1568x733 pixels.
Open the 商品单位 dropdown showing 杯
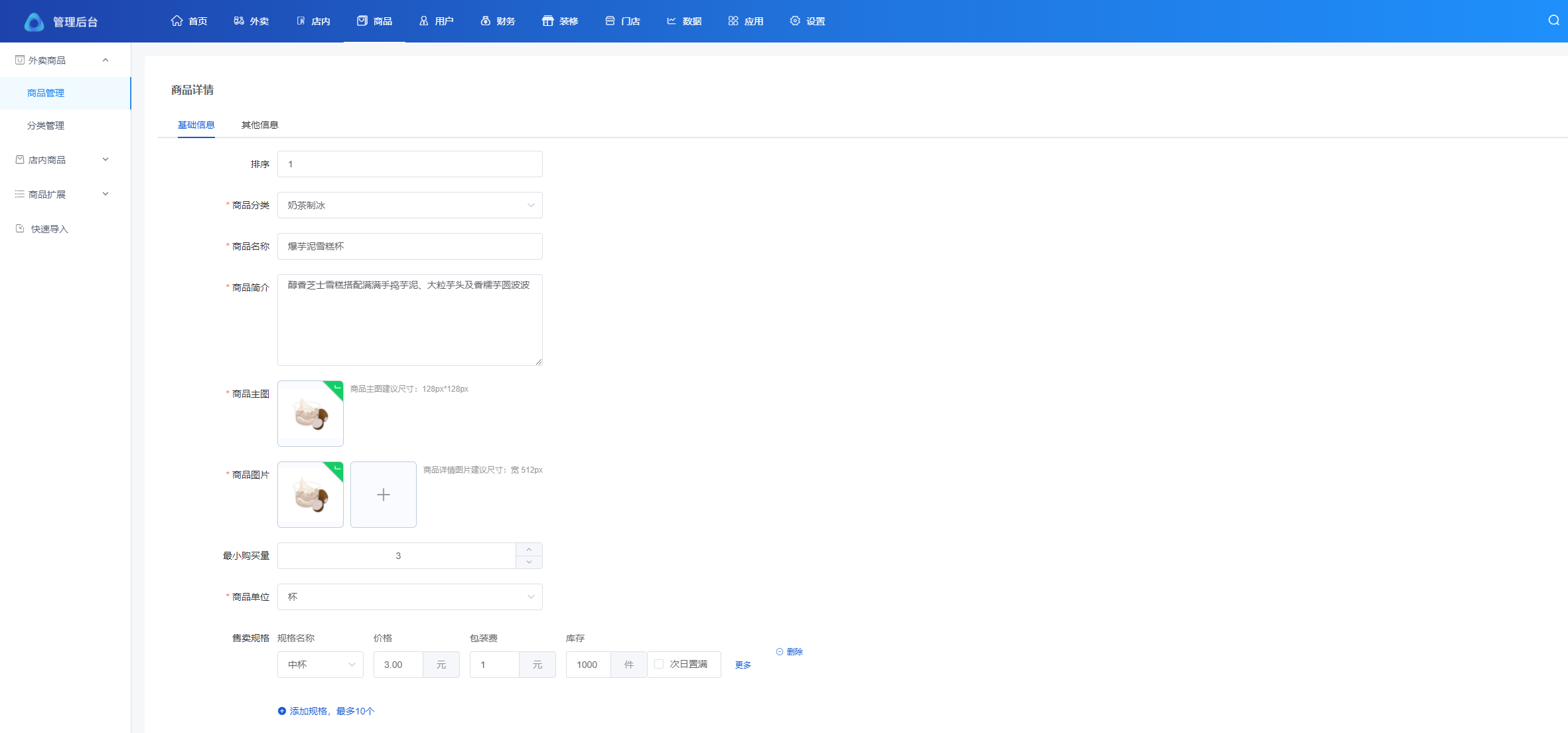point(409,597)
